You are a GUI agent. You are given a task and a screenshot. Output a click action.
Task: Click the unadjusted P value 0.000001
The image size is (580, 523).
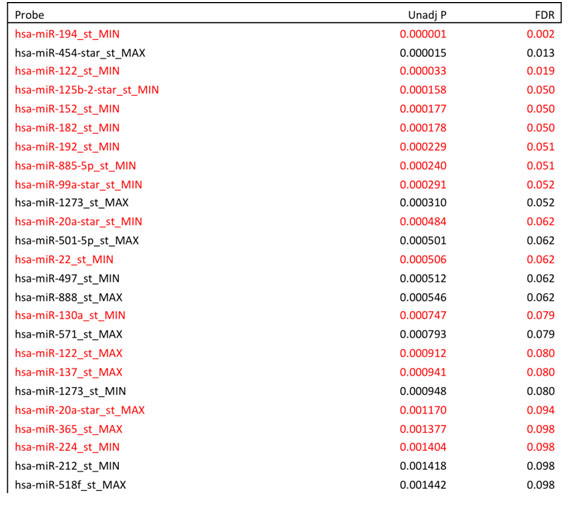pyautogui.click(x=423, y=34)
